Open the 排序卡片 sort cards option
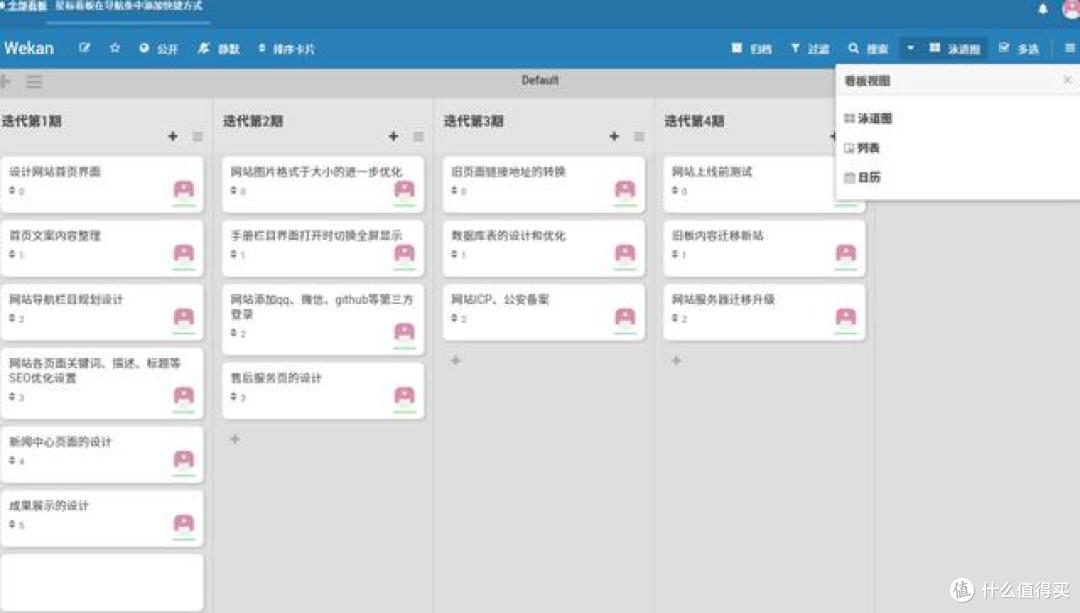 (287, 48)
